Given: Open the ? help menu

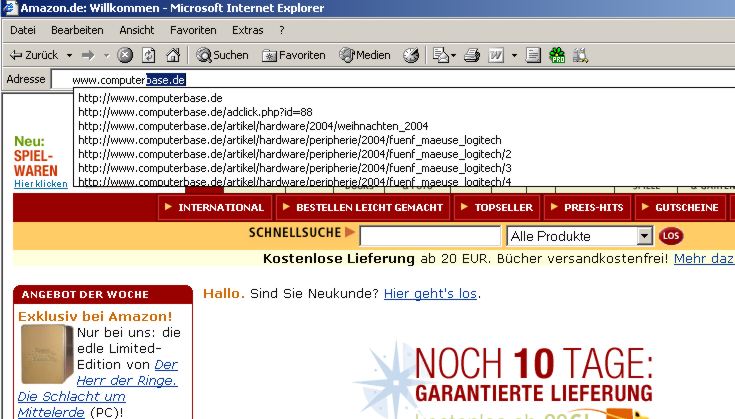Looking at the screenshot, I should (x=281, y=30).
